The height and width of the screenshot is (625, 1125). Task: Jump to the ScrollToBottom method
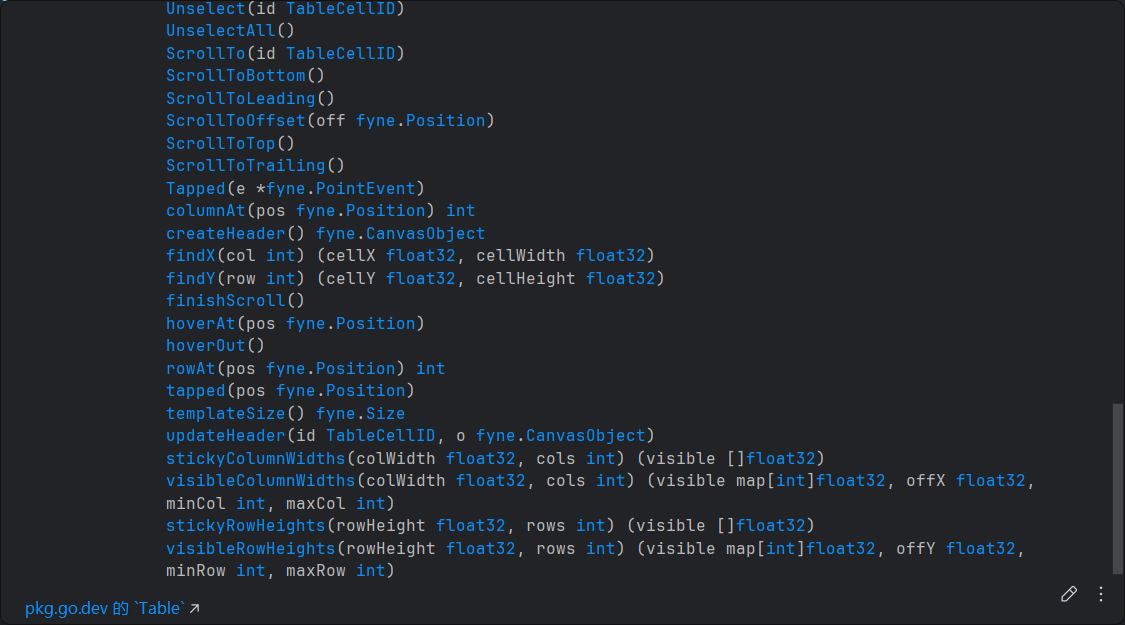click(x=236, y=75)
